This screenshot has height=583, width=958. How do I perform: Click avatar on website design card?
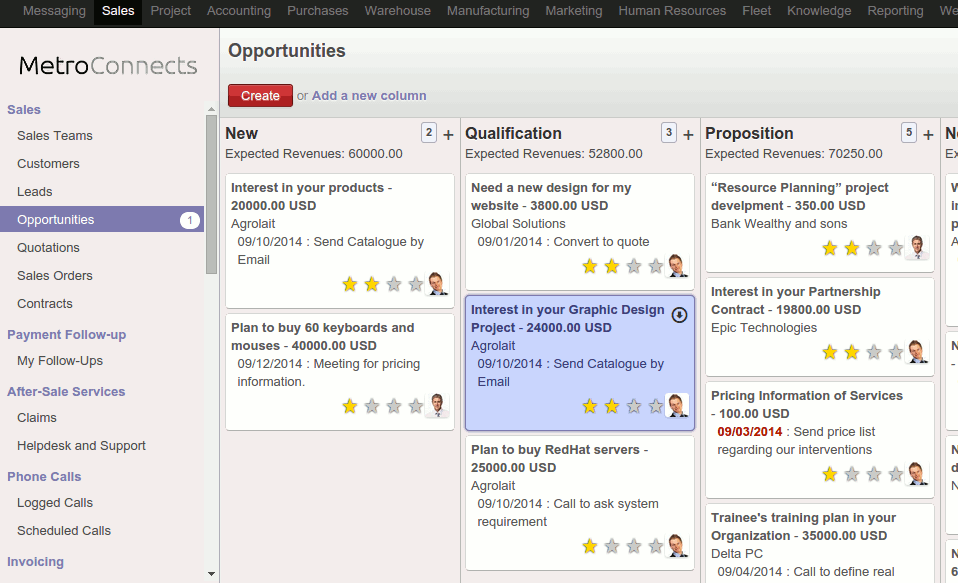click(677, 266)
